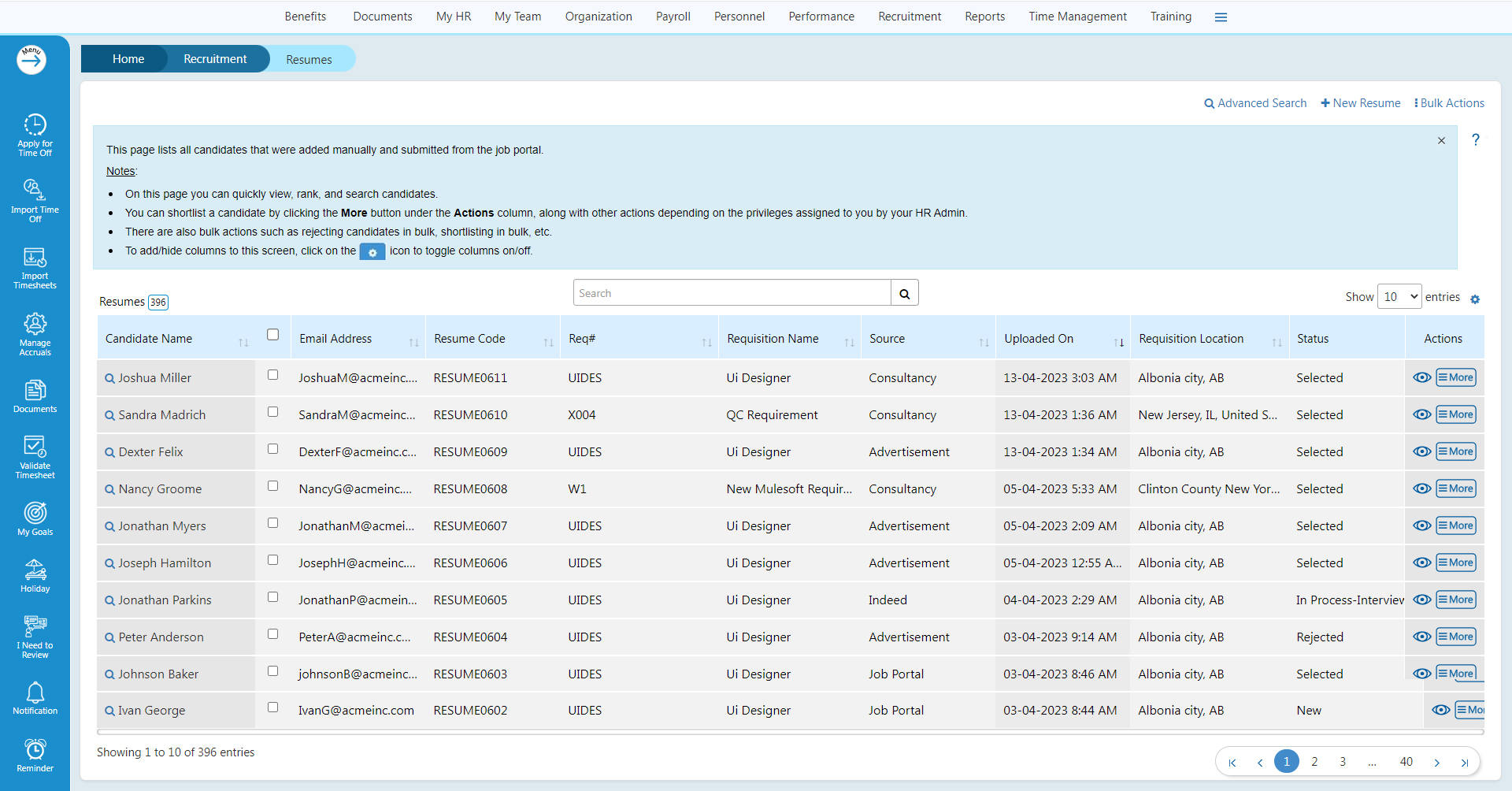Click the New Resume link
Screen dimensions: 1512x791
tap(1360, 103)
